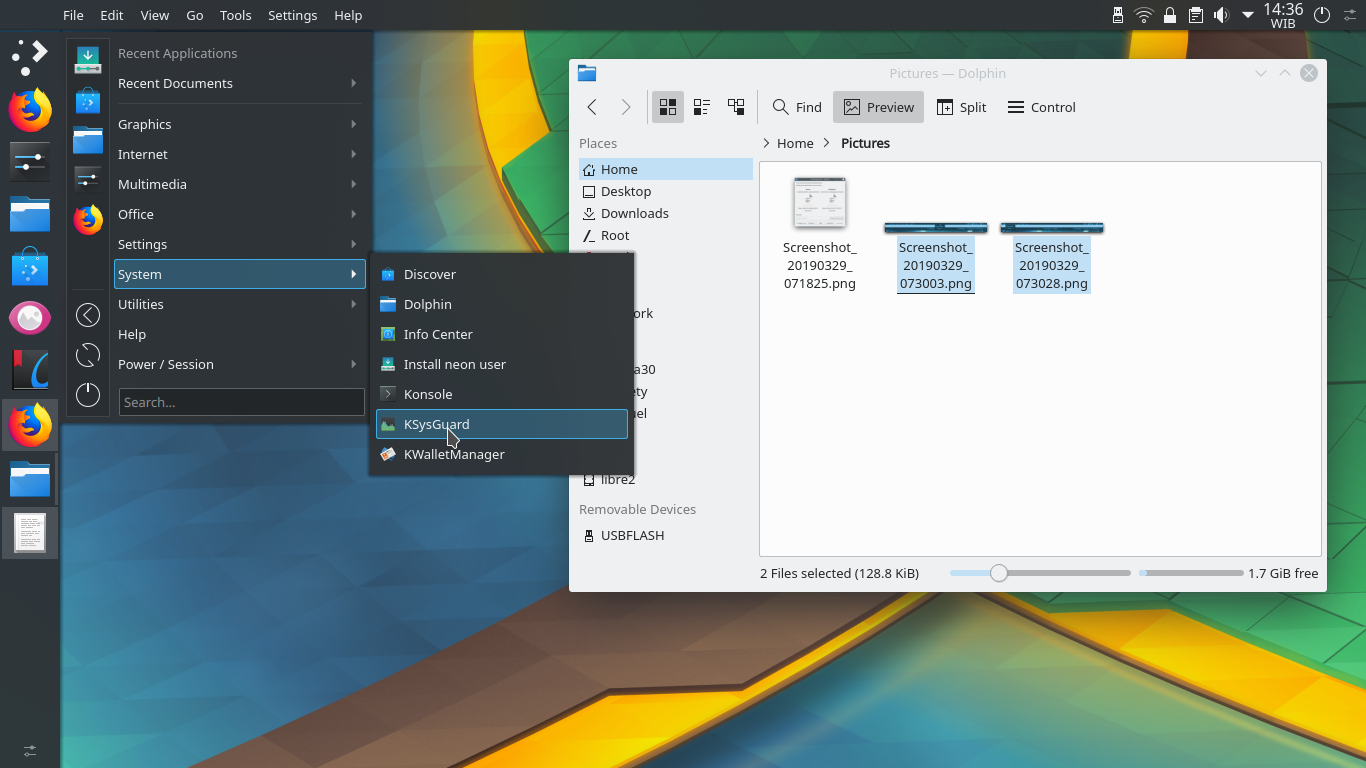The width and height of the screenshot is (1366, 768).
Task: Open the Tools menu
Action: click(235, 15)
